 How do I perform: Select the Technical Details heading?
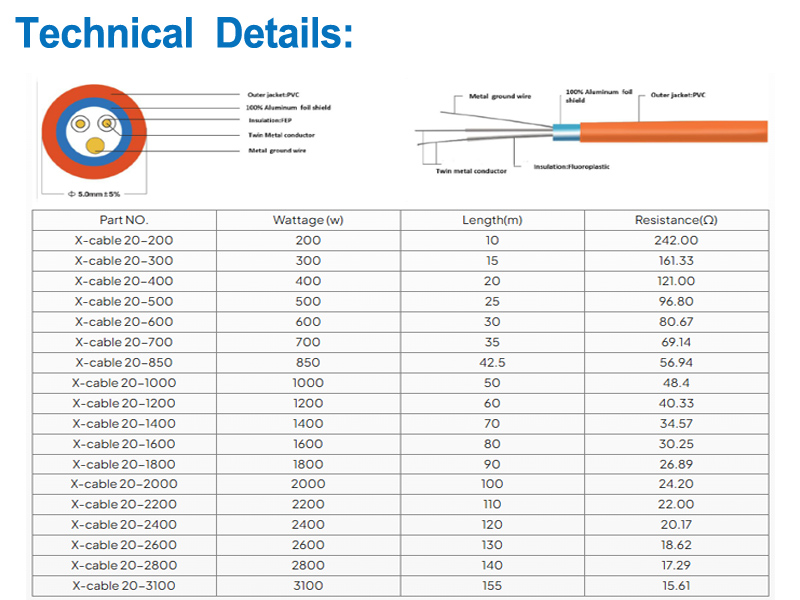[185, 34]
